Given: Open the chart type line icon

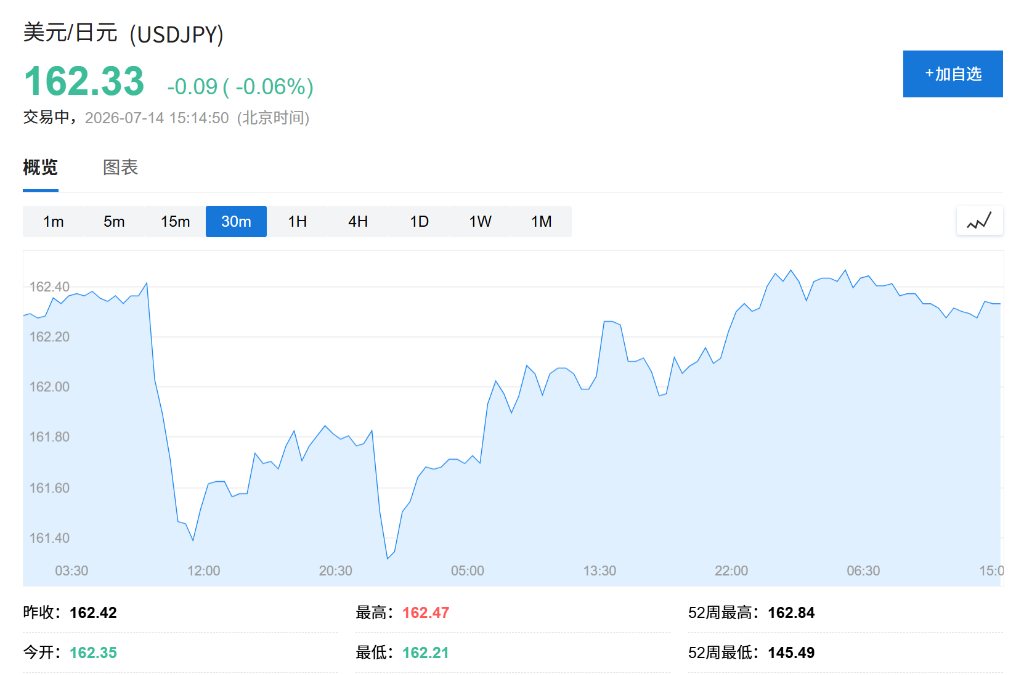Looking at the screenshot, I should (979, 221).
